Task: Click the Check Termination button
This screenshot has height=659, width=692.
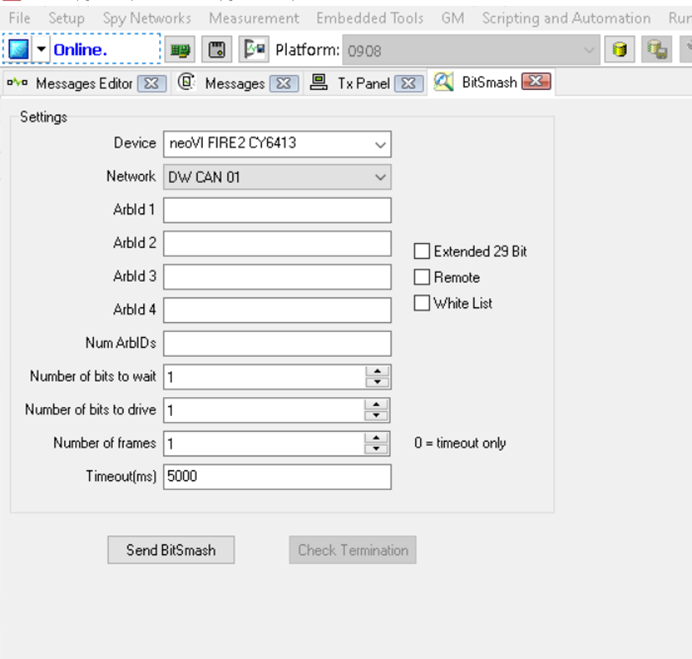Action: click(x=353, y=550)
